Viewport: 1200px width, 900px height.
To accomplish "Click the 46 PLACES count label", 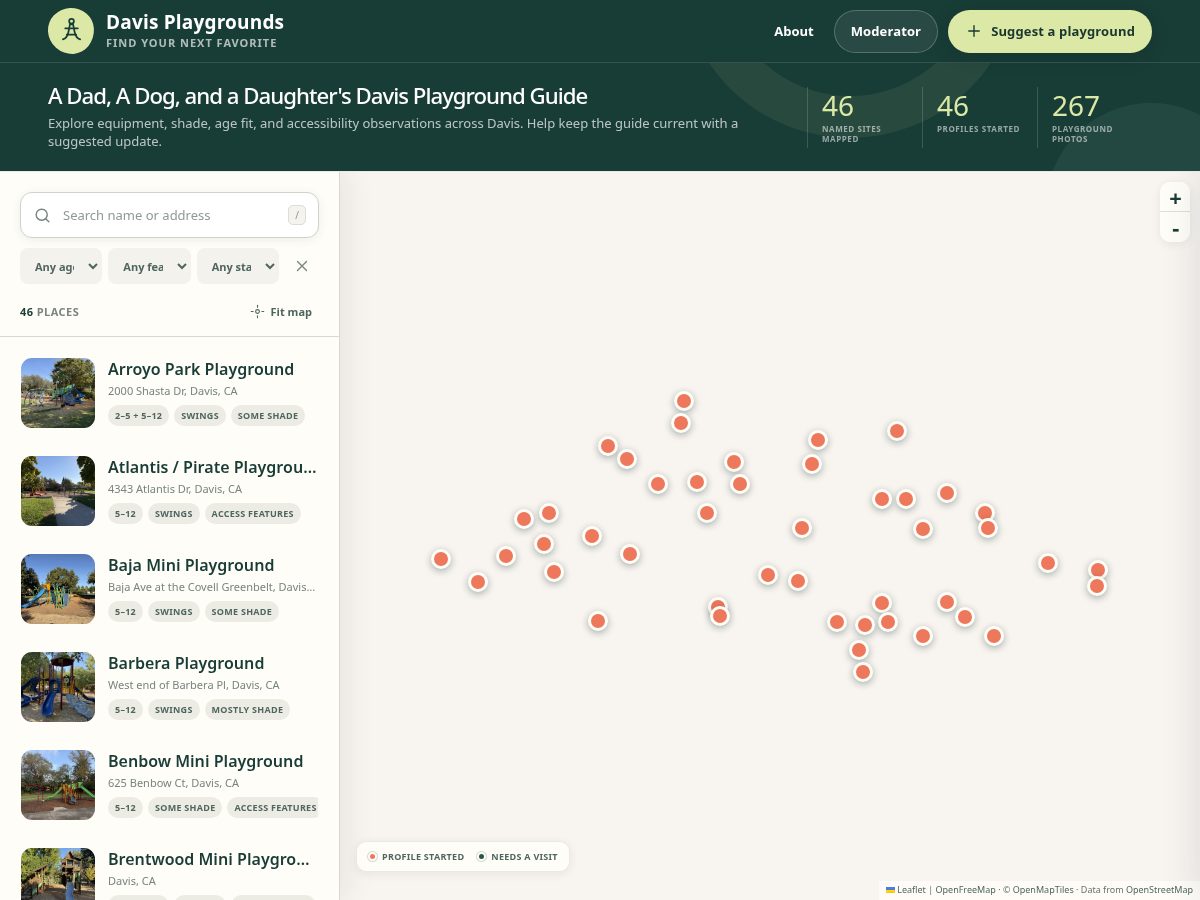I will click(x=49, y=312).
